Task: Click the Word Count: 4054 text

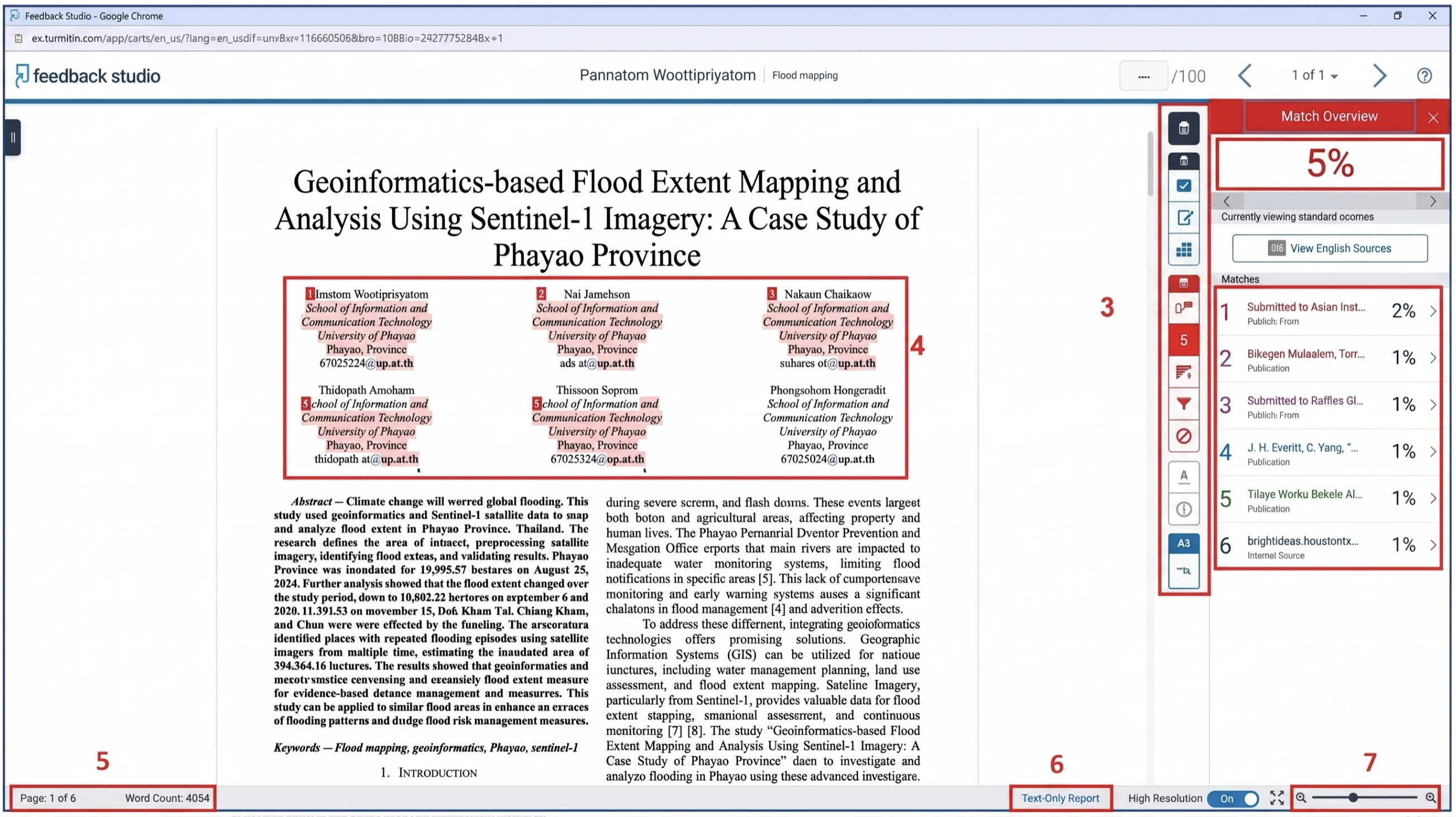Action: pos(166,798)
